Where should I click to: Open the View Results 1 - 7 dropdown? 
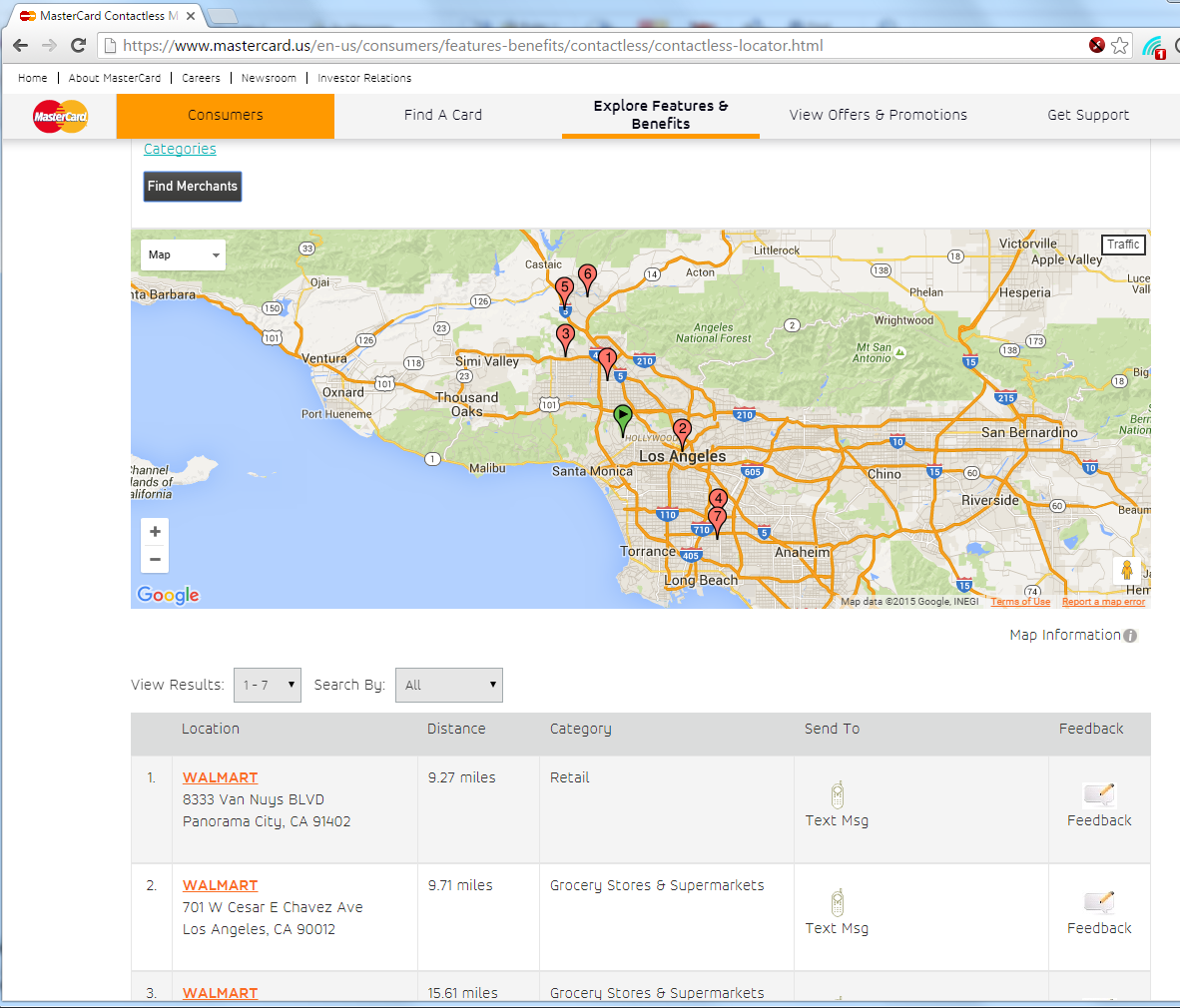(268, 686)
